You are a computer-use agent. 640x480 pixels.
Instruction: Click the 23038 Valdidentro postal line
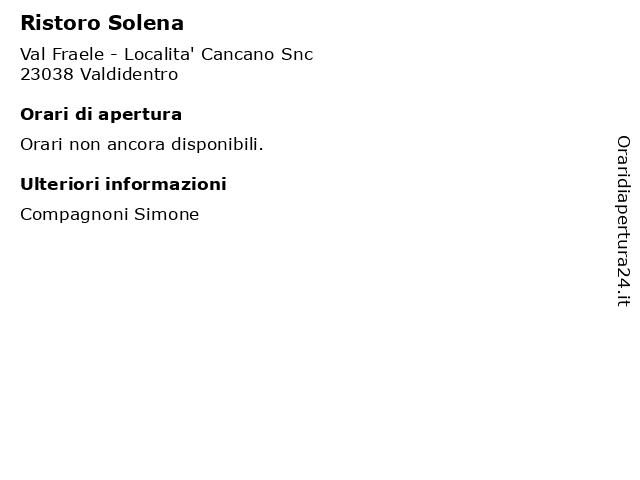pyautogui.click(x=99, y=74)
